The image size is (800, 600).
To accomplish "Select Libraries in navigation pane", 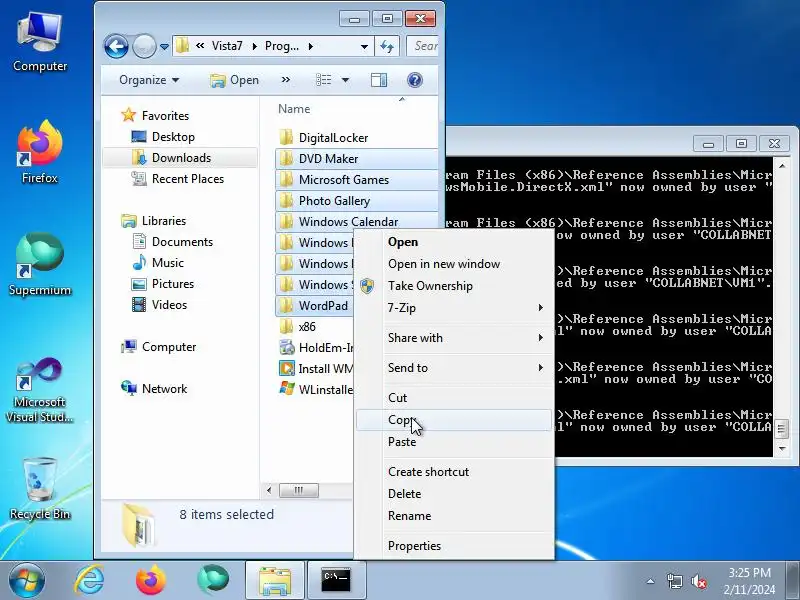I will [164, 220].
